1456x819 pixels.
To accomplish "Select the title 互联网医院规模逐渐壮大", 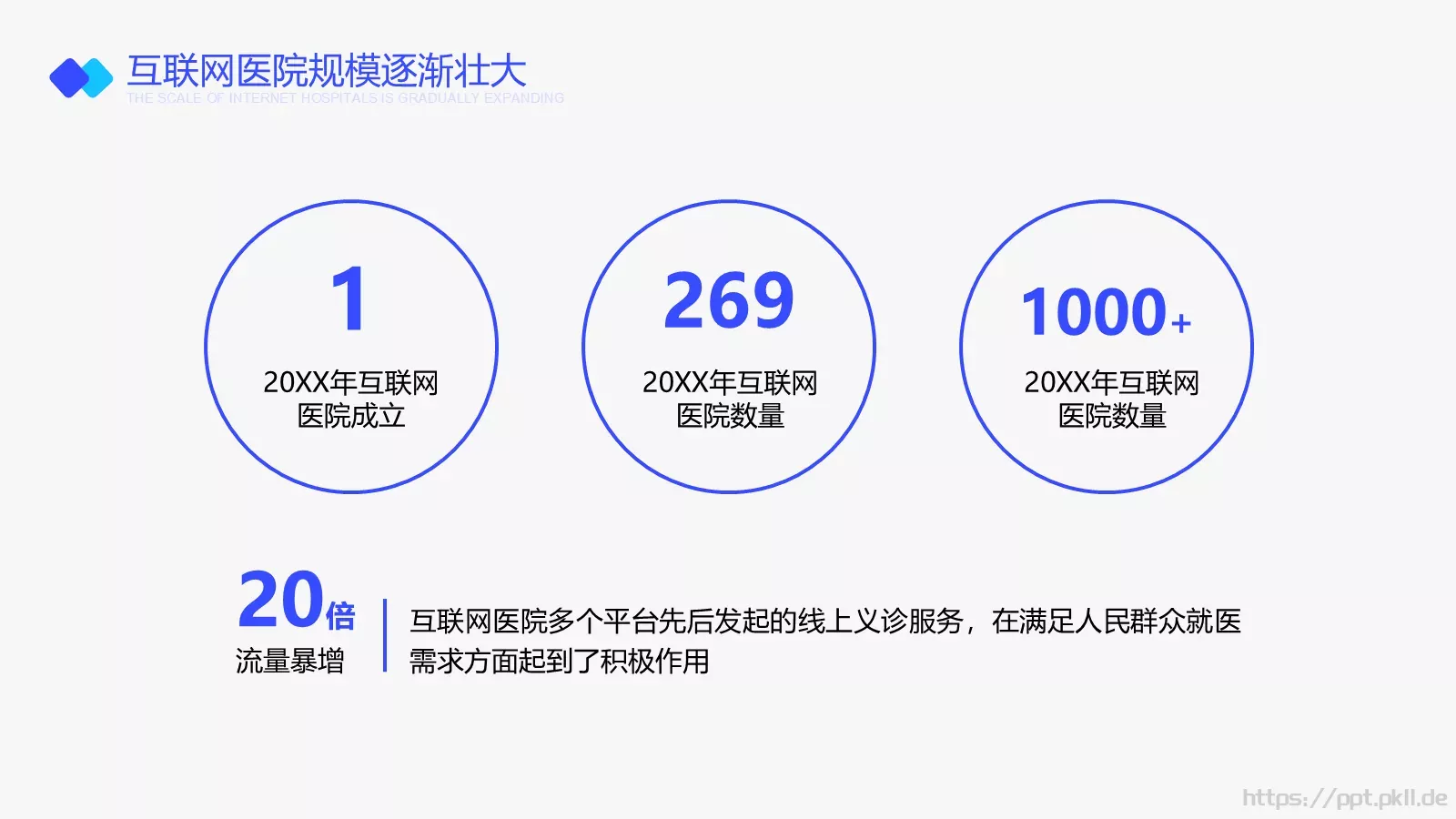I will click(327, 71).
